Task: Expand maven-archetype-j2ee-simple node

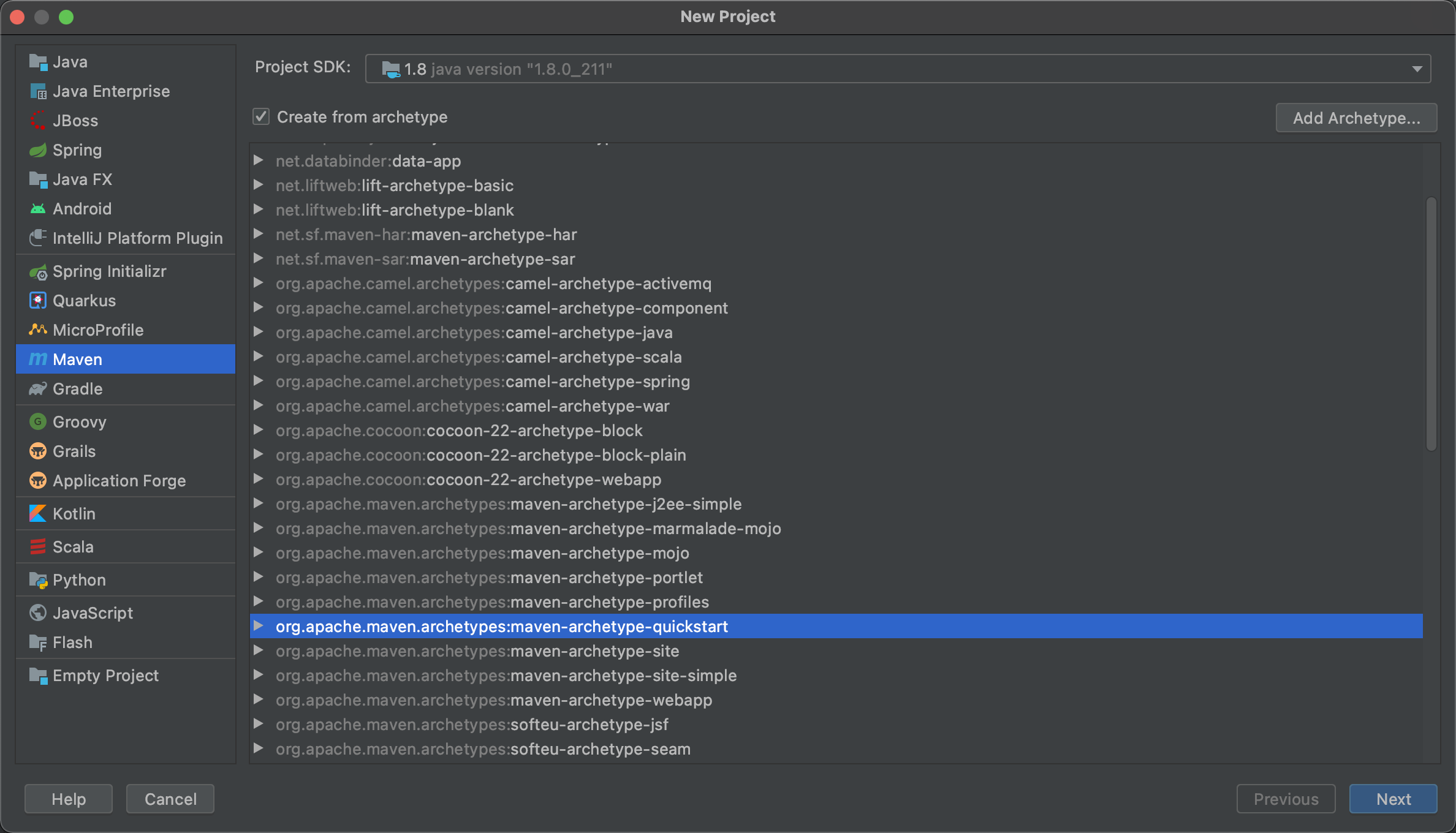Action: 259,503
